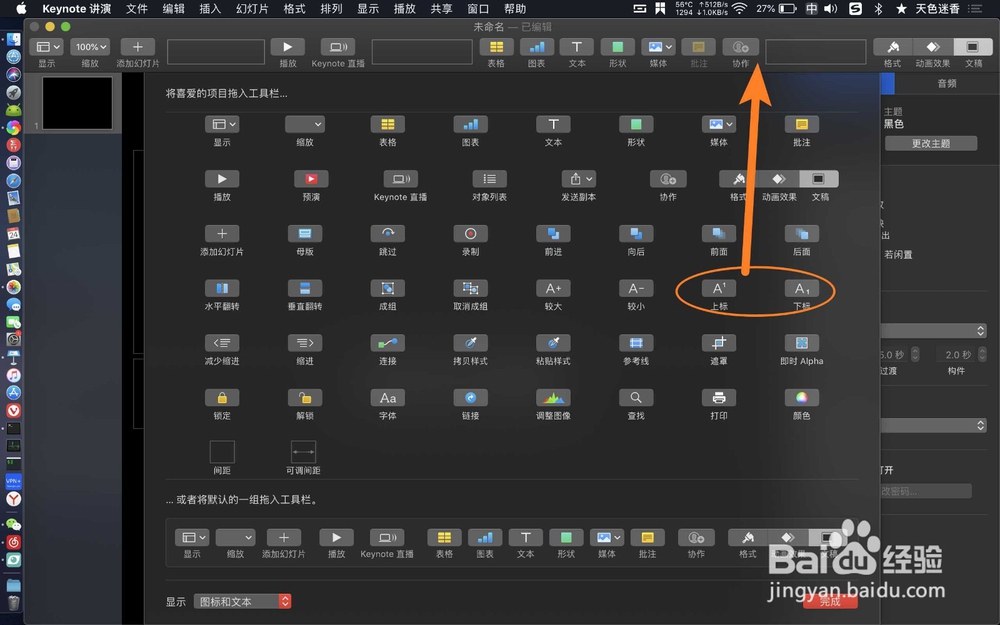
Task: Click the 调整图像 adjust image icon
Action: click(x=554, y=398)
